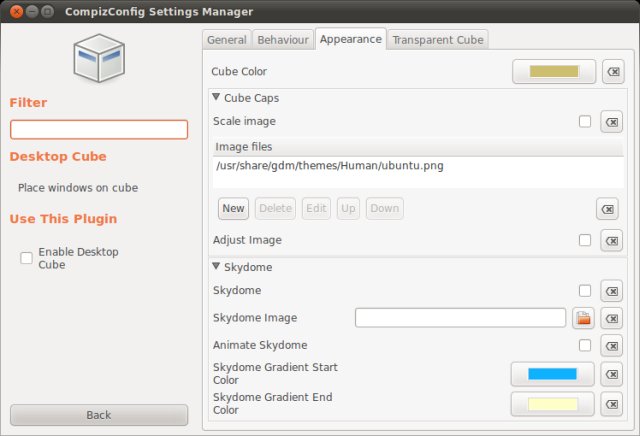Close the CompizConfig Settings Manager window
This screenshot has width=640, height=436.
click(x=16, y=11)
